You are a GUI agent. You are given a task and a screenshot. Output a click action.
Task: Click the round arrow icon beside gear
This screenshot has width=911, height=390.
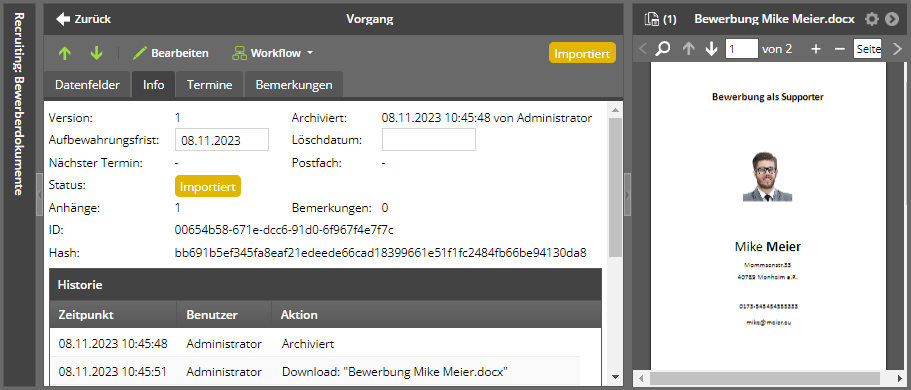pos(892,19)
